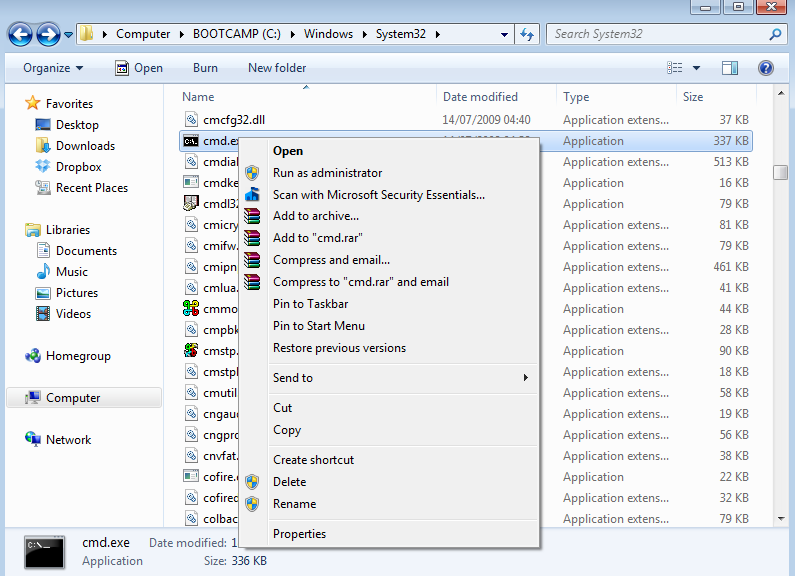Click the Music note icon
The image size is (795, 576).
[43, 271]
